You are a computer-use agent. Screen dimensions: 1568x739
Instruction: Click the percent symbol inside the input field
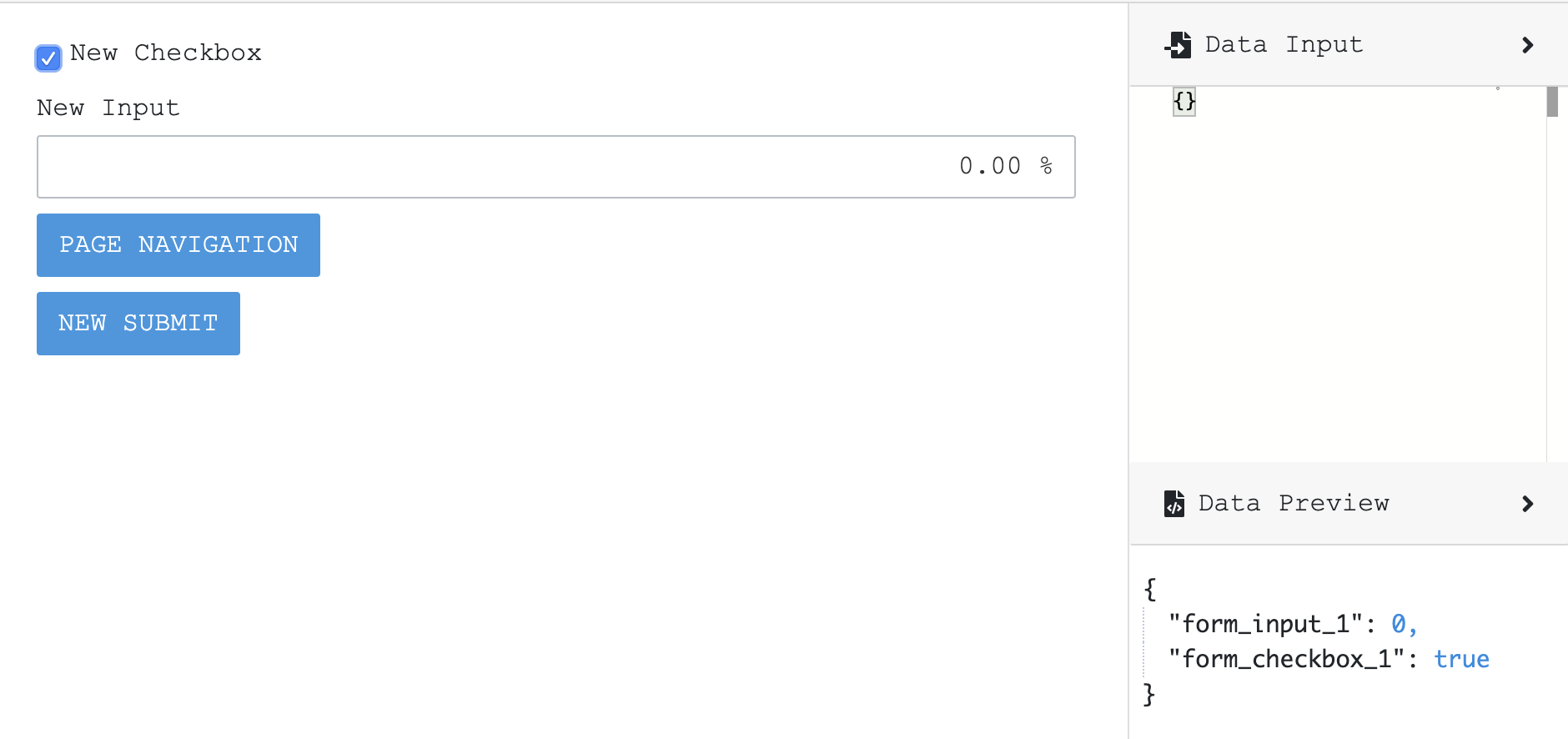[x=1048, y=166]
